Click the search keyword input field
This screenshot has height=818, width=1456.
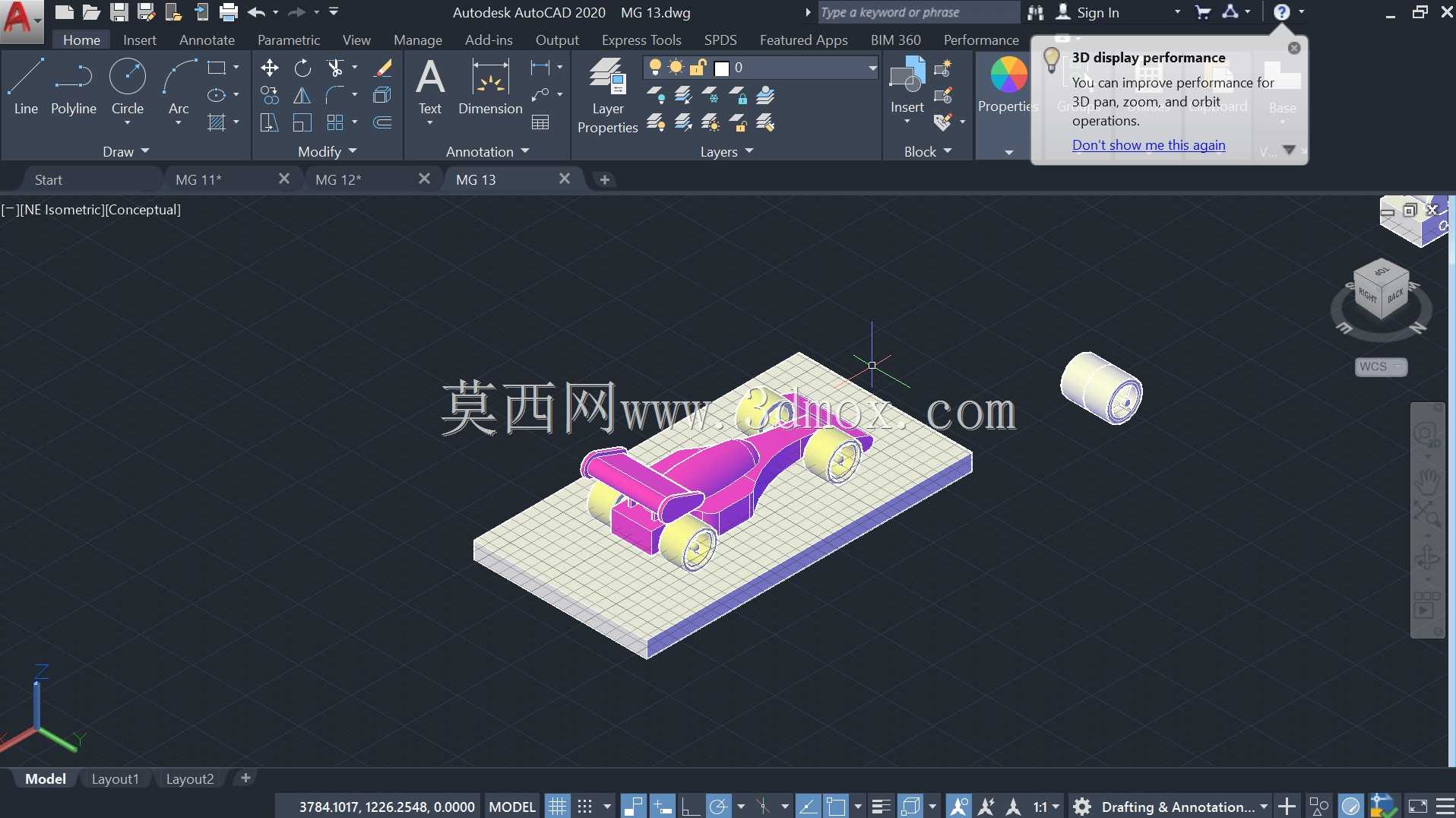(x=918, y=12)
